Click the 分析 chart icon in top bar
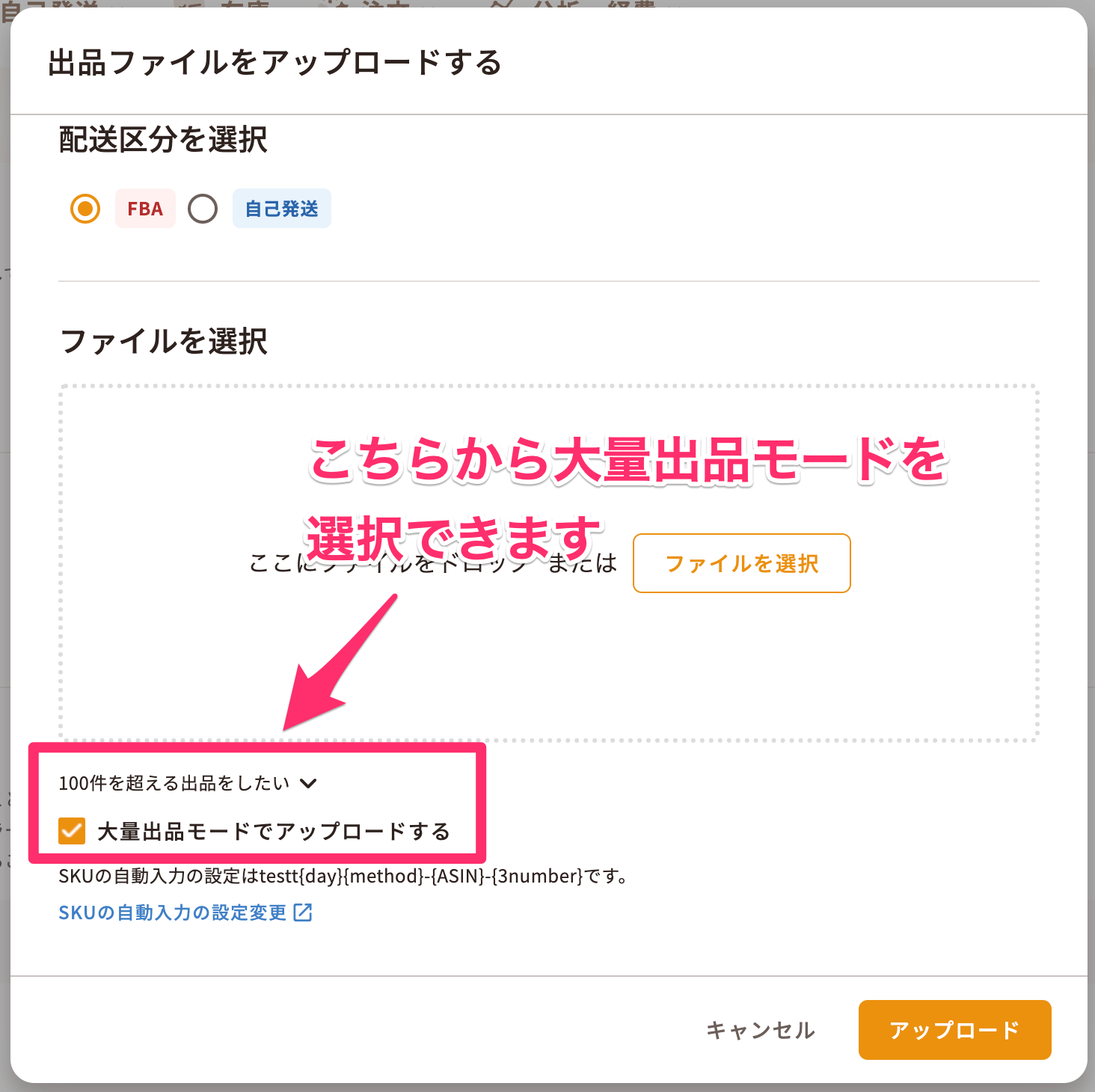1095x1092 pixels. point(500,4)
